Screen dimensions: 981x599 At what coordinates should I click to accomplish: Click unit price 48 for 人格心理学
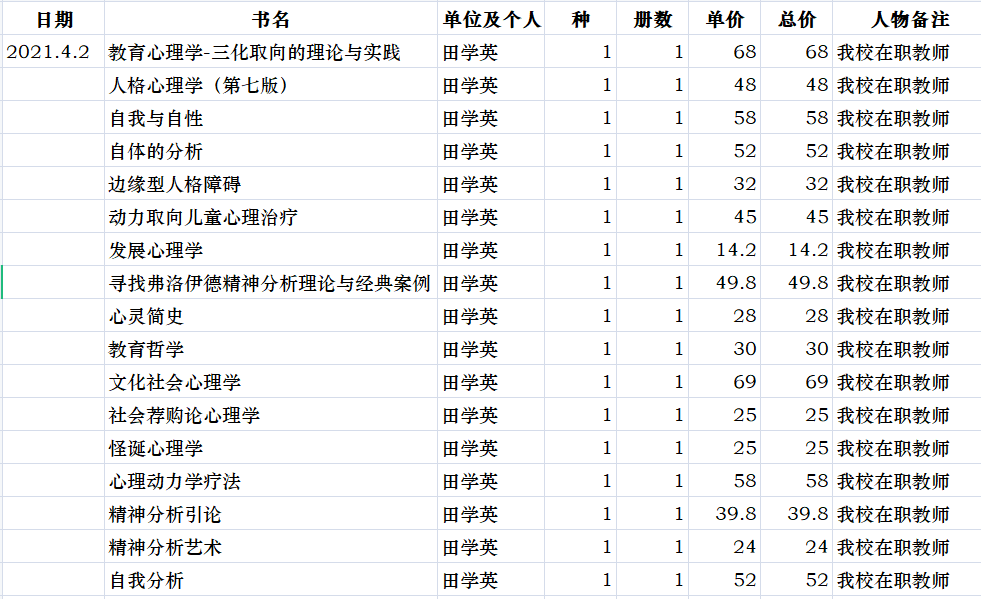724,84
